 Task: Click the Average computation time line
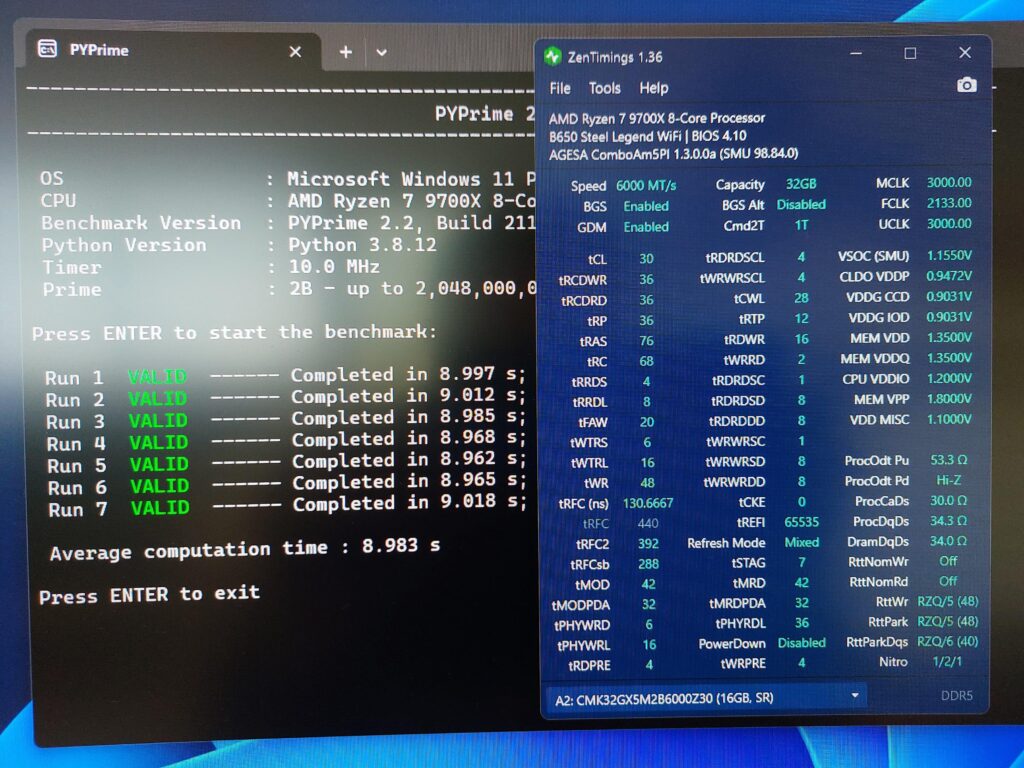click(x=245, y=549)
